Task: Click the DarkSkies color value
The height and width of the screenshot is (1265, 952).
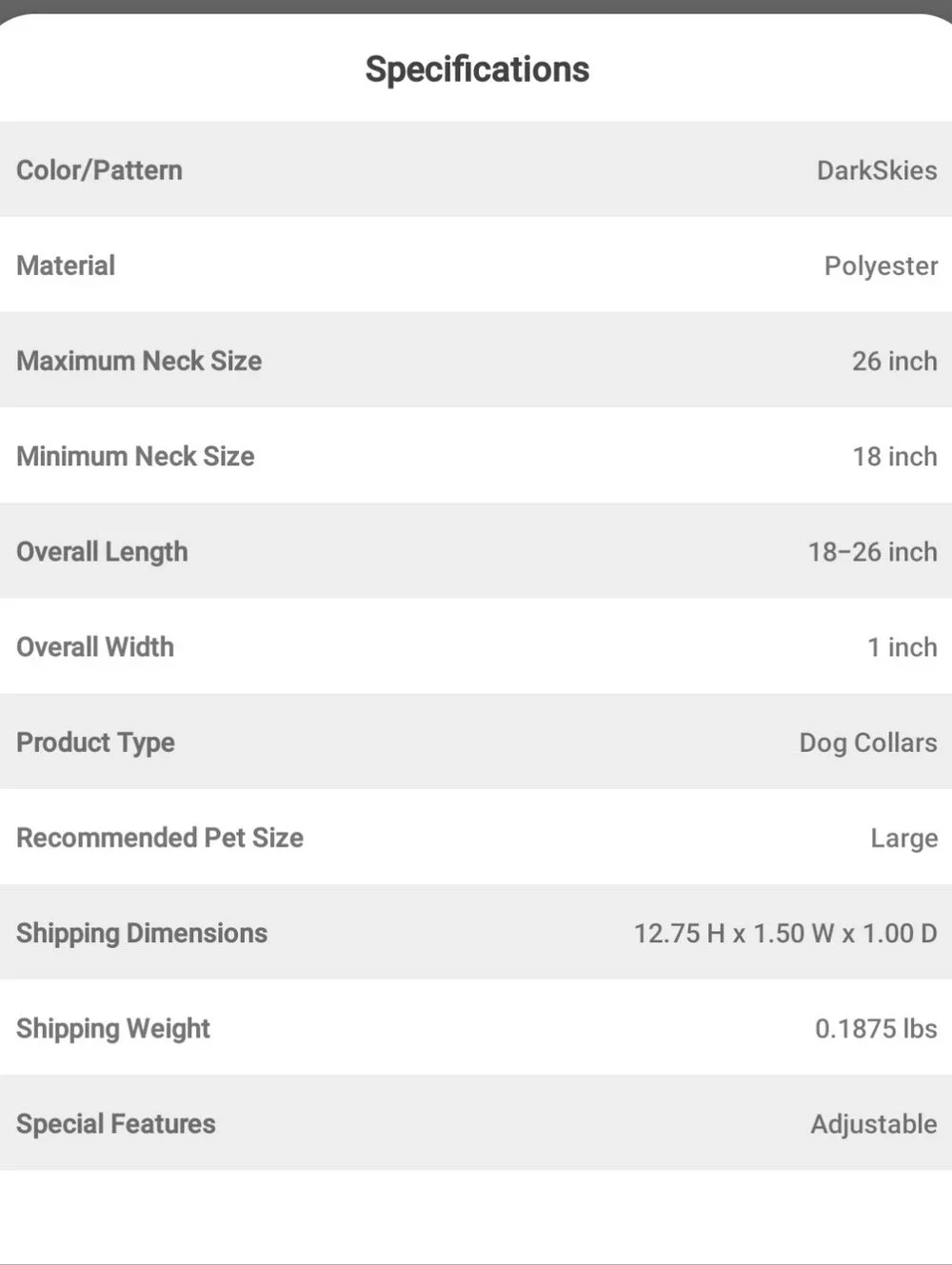Action: [x=877, y=170]
